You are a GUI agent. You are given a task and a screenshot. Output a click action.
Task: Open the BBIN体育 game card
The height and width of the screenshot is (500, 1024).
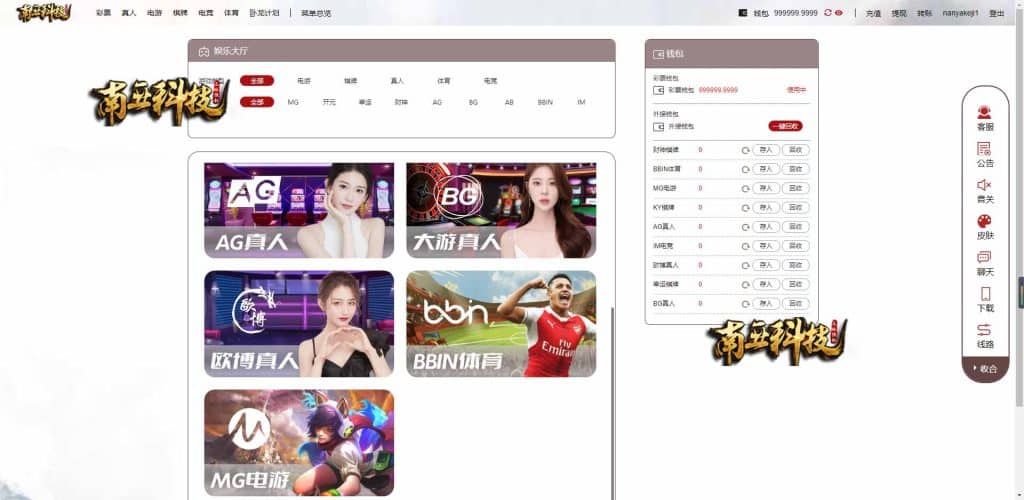tap(501, 324)
